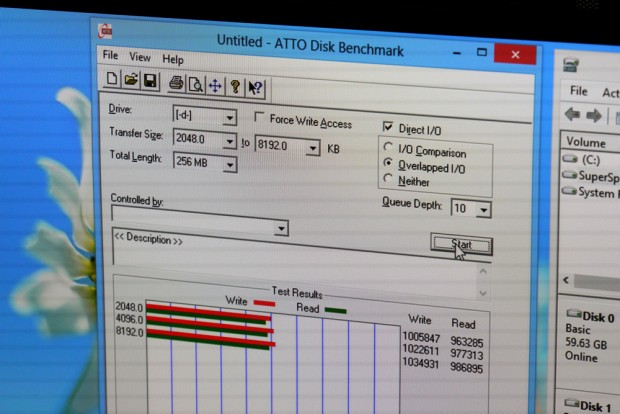Select the (C:) volume drive icon
This screenshot has height=414, width=620.
tap(570, 159)
